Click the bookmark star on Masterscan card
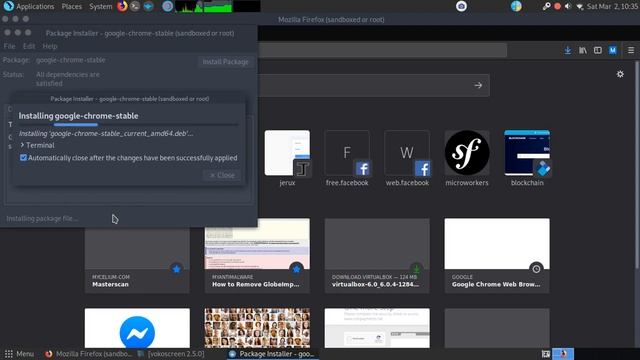640x360 pixels. pos(176,269)
